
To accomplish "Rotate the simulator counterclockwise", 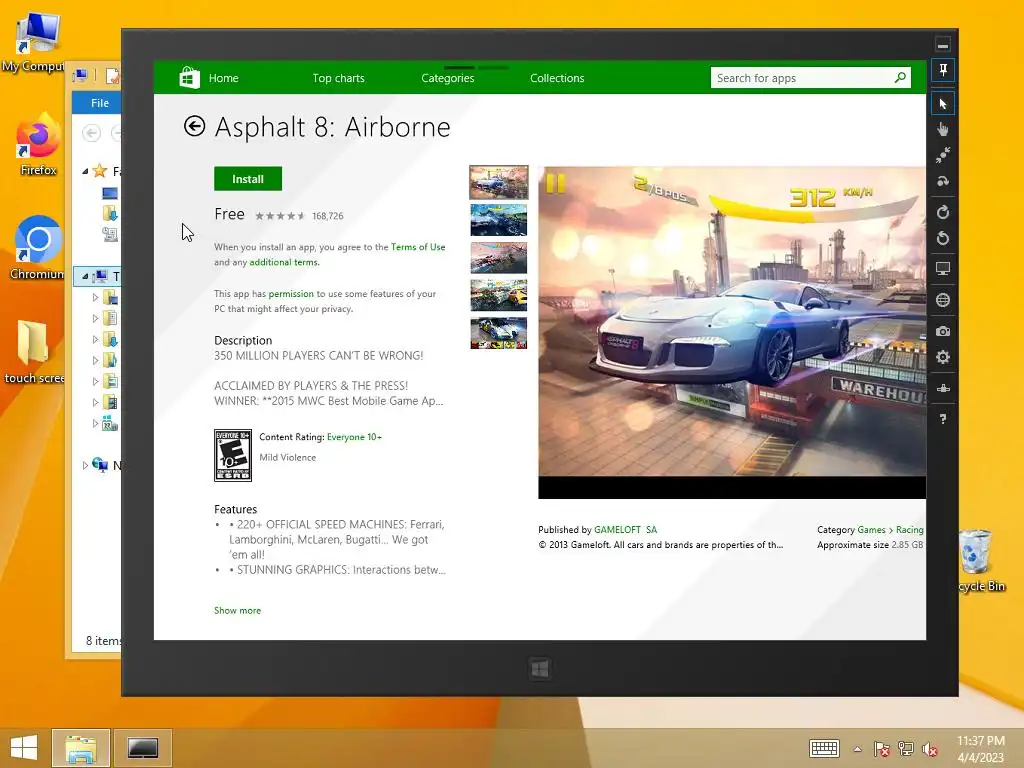I will (x=943, y=238).
